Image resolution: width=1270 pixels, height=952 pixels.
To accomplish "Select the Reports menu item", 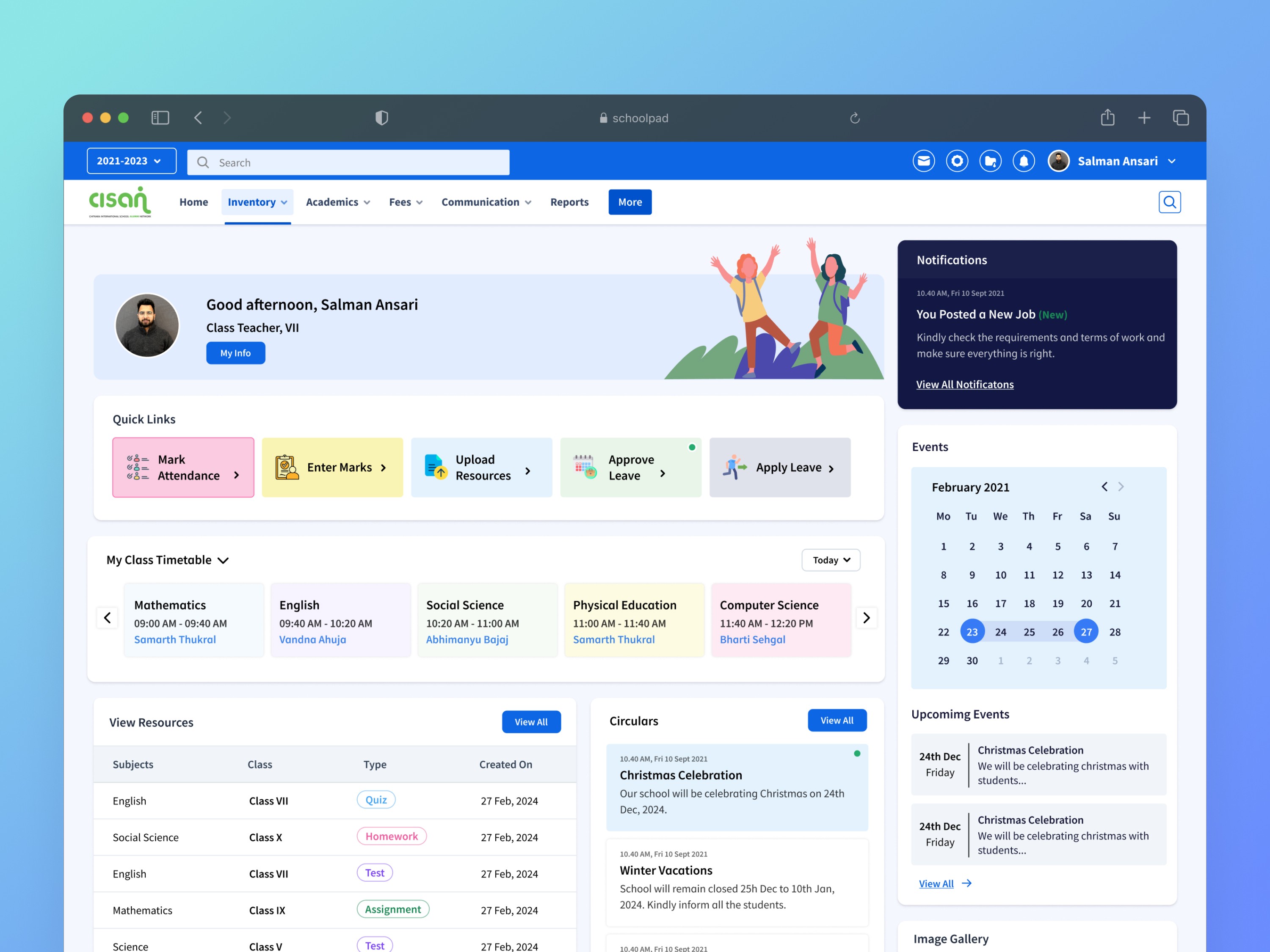I will (x=569, y=202).
